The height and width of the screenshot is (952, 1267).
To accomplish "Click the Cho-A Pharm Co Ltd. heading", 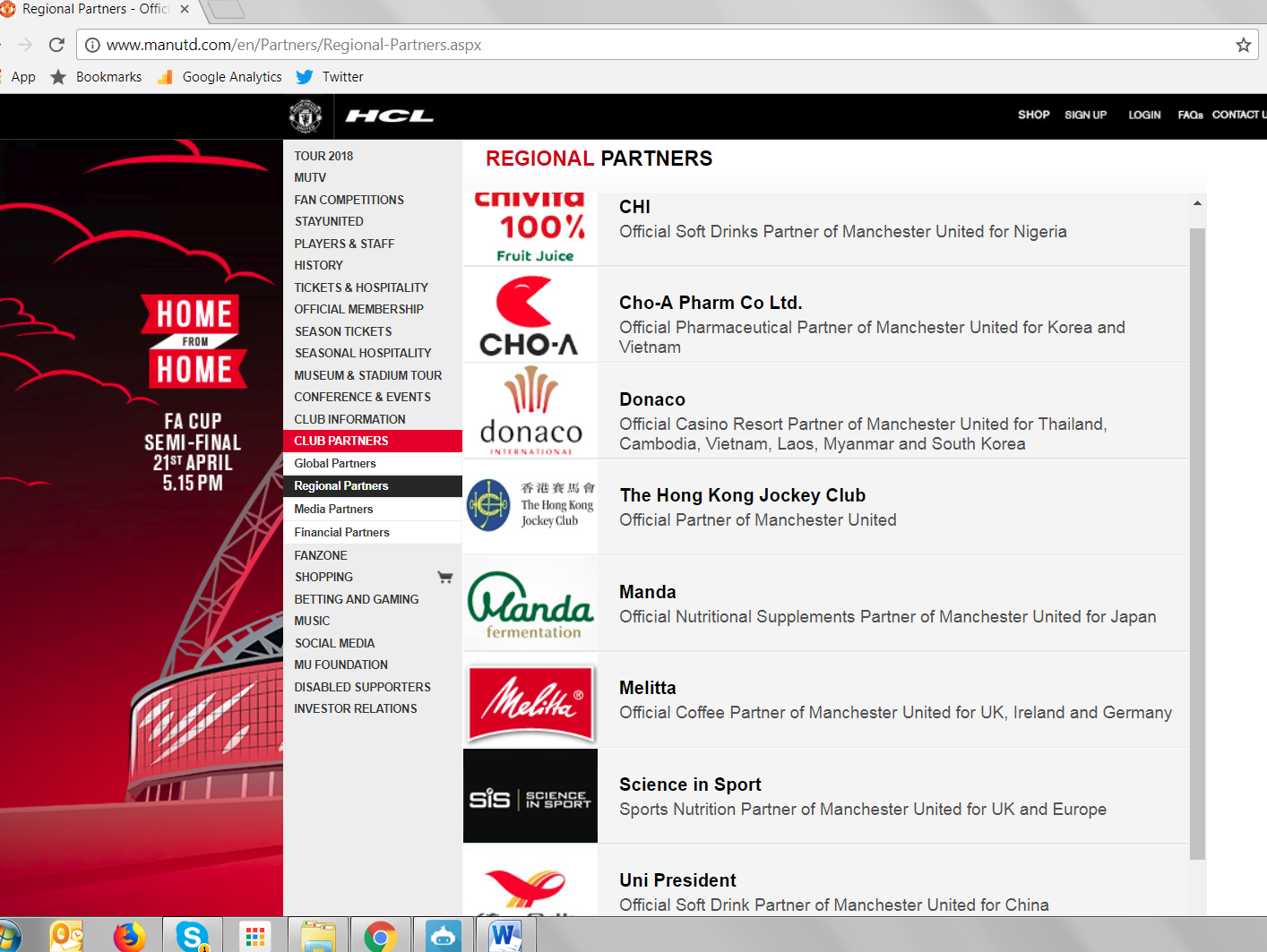I will pos(711,303).
